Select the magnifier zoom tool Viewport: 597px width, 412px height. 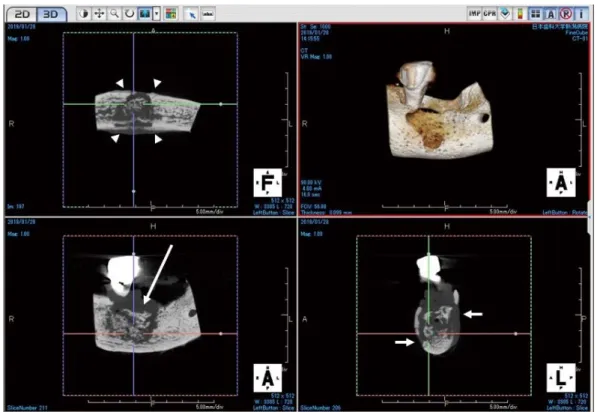114,14
